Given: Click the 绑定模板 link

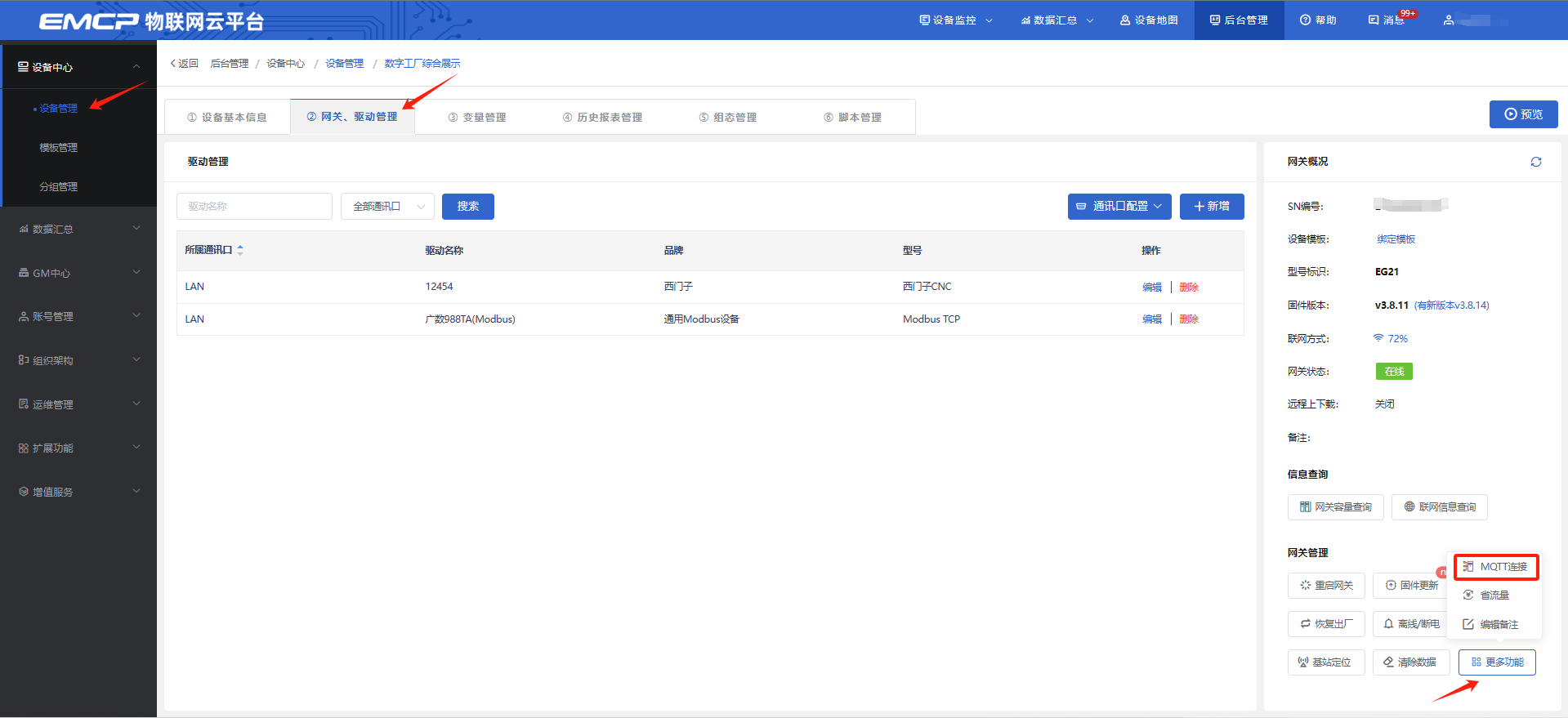Looking at the screenshot, I should tap(1396, 239).
